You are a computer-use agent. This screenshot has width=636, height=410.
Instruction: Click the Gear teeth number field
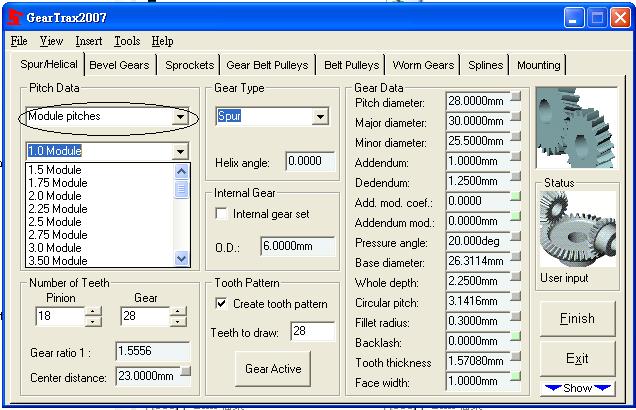(x=145, y=316)
